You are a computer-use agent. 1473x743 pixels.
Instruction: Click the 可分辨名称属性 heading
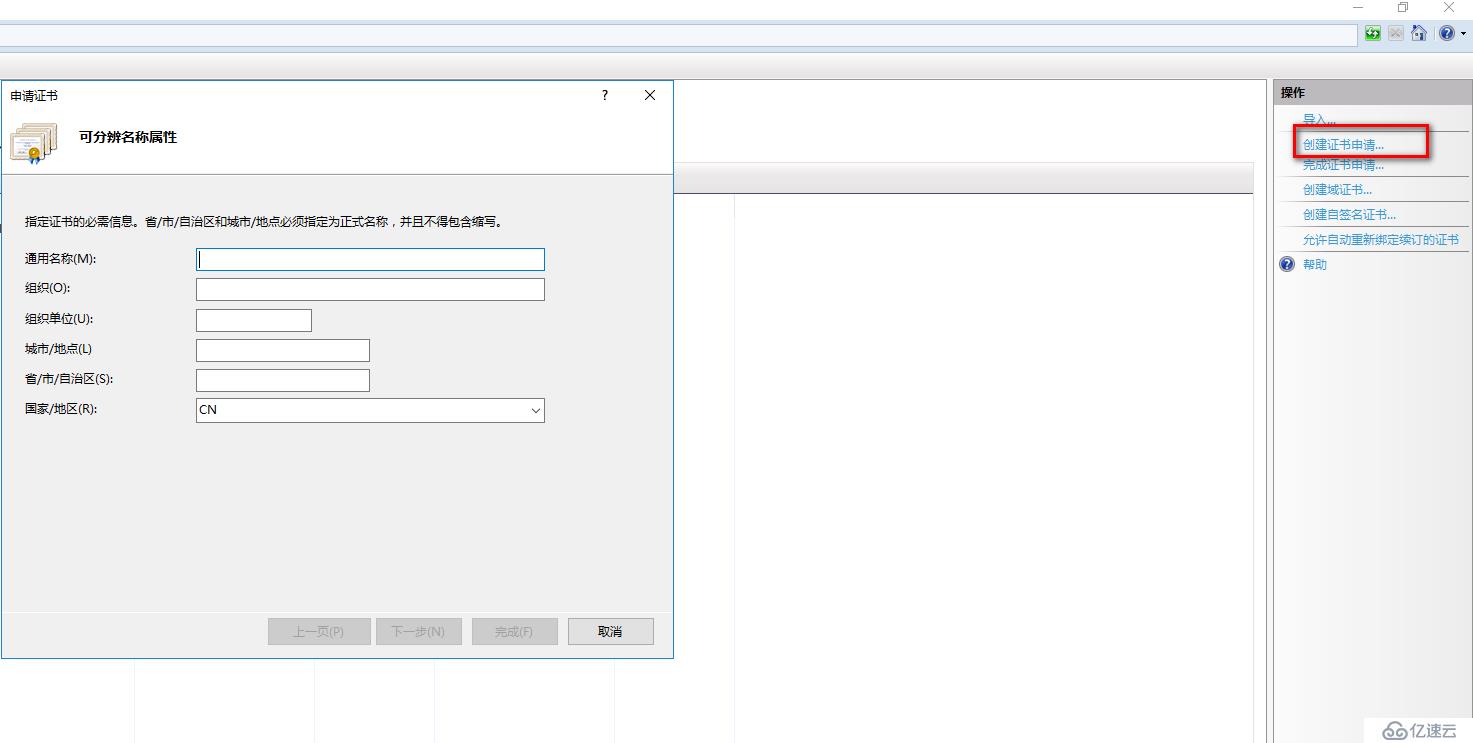point(128,137)
